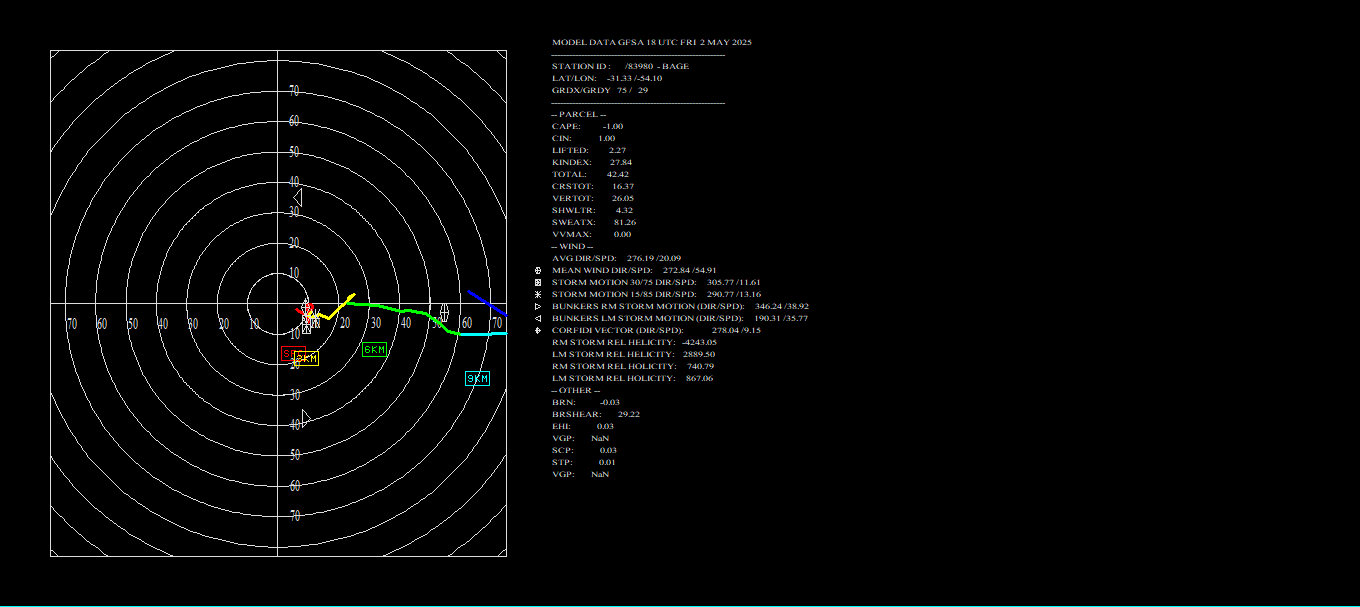1360x607 pixels.
Task: Click the mean wind marker near the 50 ring
Action: click(444, 312)
